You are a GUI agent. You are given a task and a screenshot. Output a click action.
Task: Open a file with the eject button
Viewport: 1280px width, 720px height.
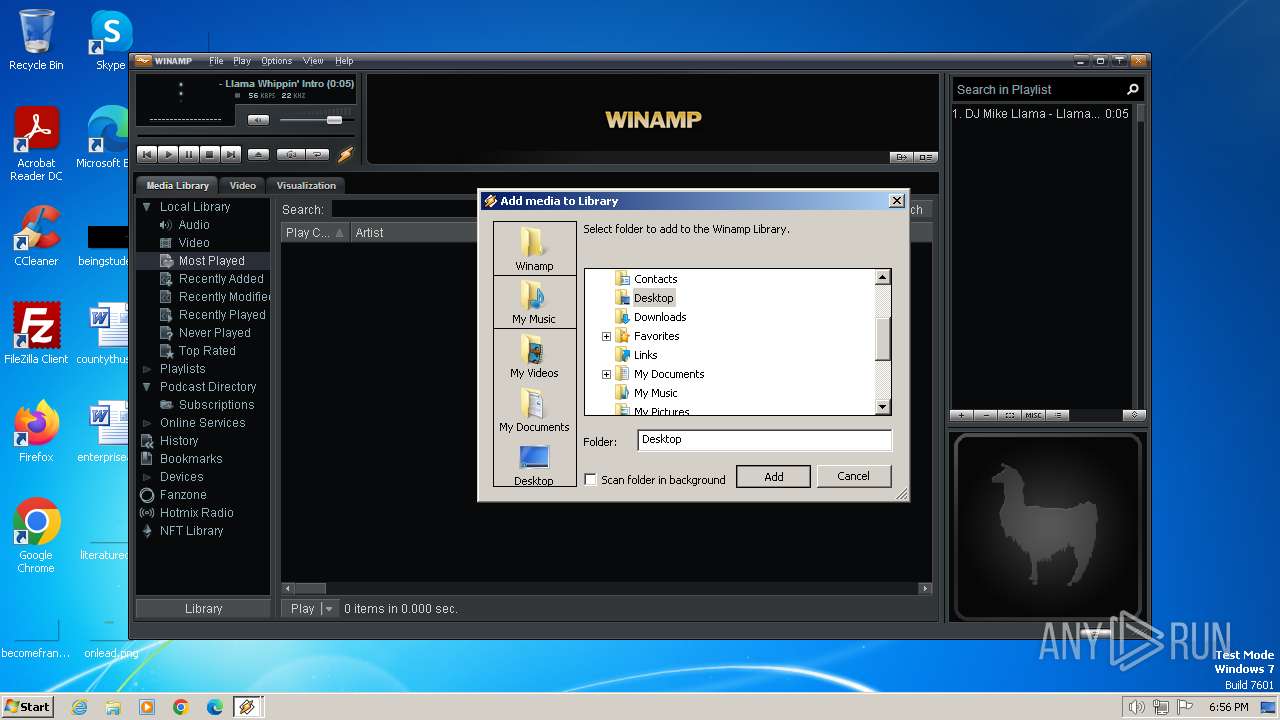point(258,154)
